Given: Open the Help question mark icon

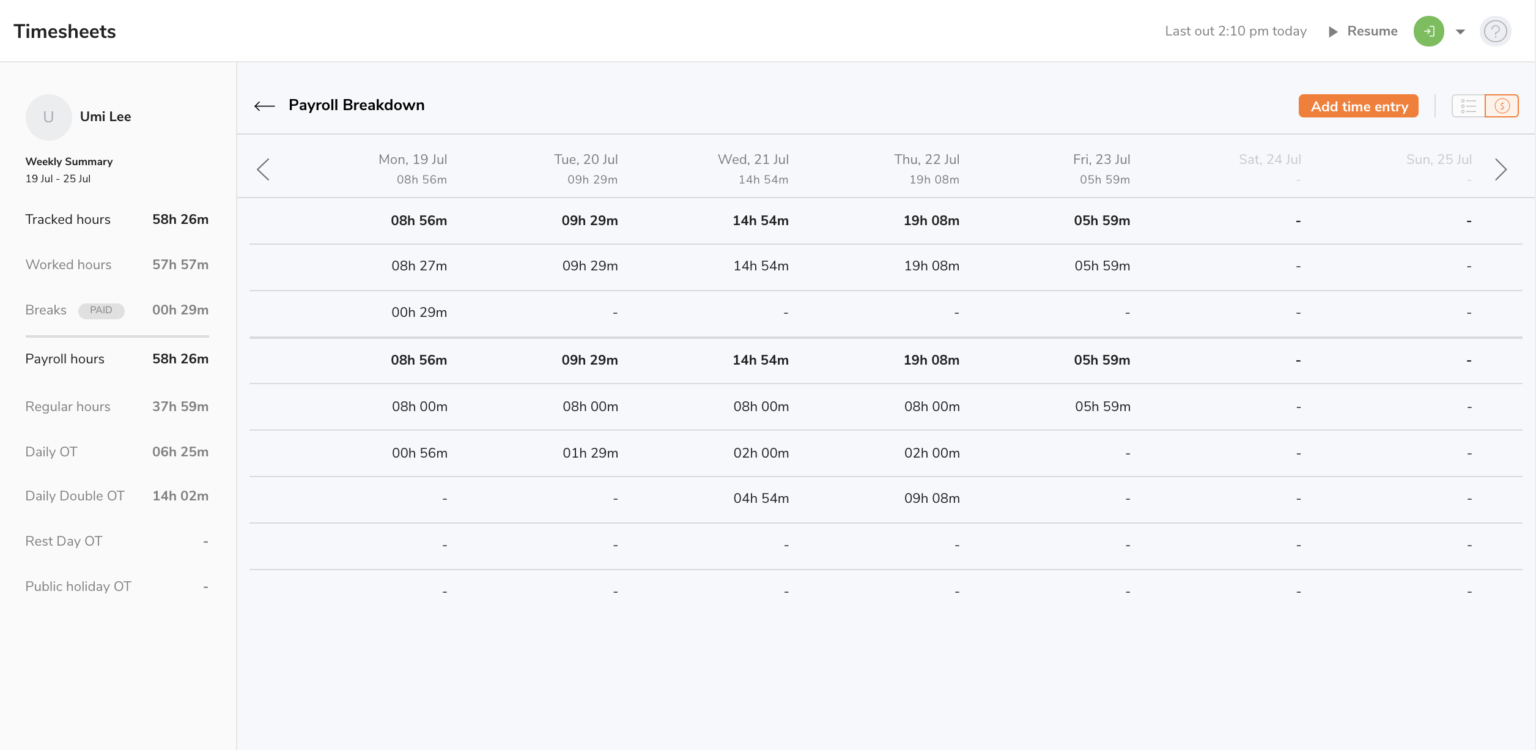Looking at the screenshot, I should [x=1495, y=31].
